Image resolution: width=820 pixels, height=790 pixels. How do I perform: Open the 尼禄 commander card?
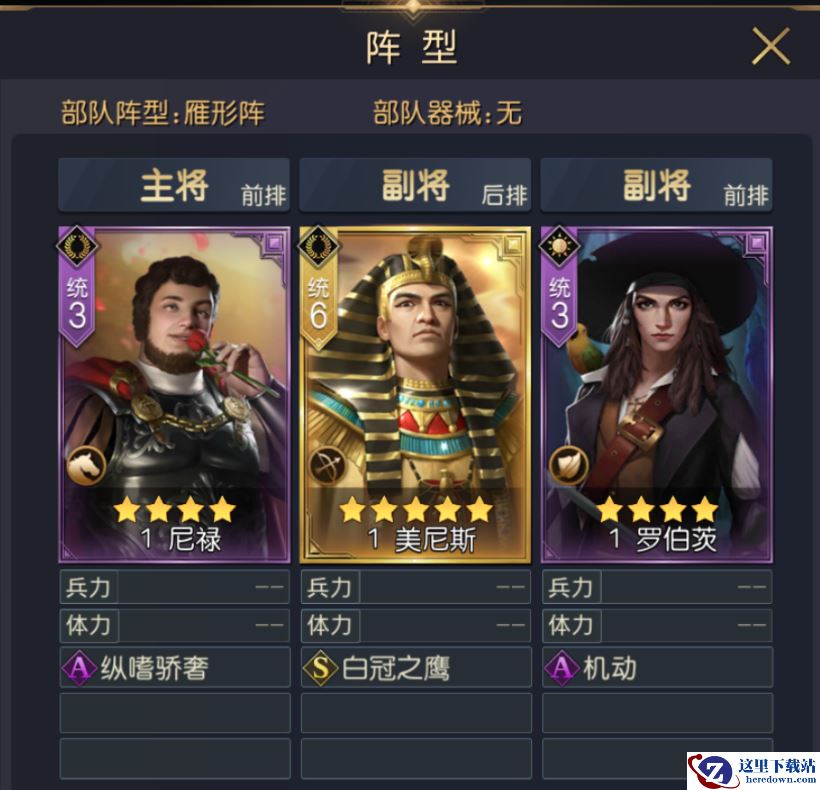tap(174, 395)
